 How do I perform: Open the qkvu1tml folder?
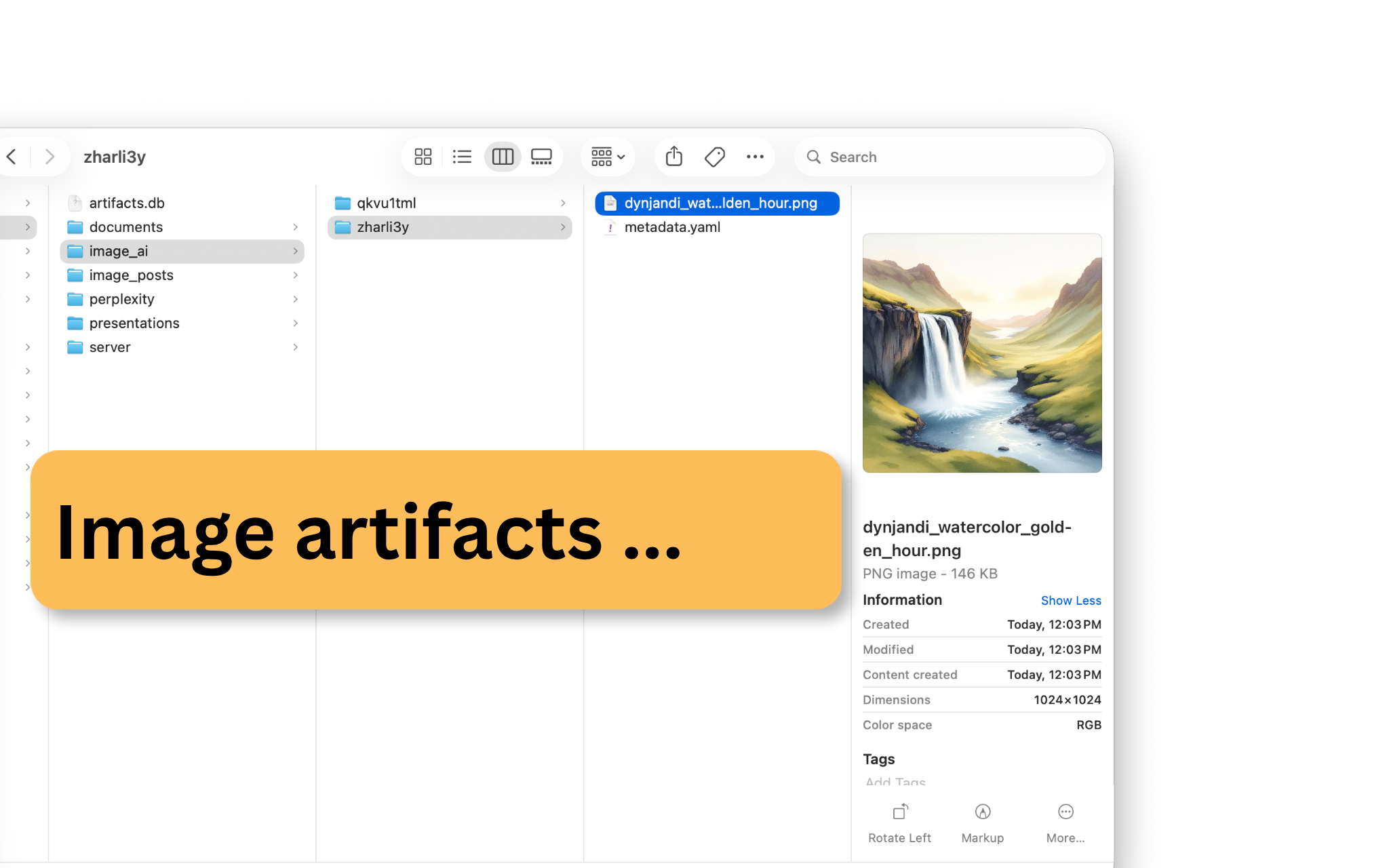pos(450,203)
